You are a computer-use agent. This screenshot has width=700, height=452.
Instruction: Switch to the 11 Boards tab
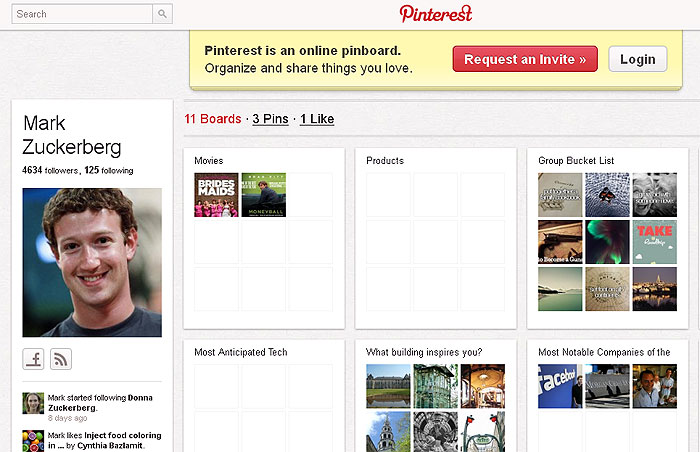[x=213, y=119]
